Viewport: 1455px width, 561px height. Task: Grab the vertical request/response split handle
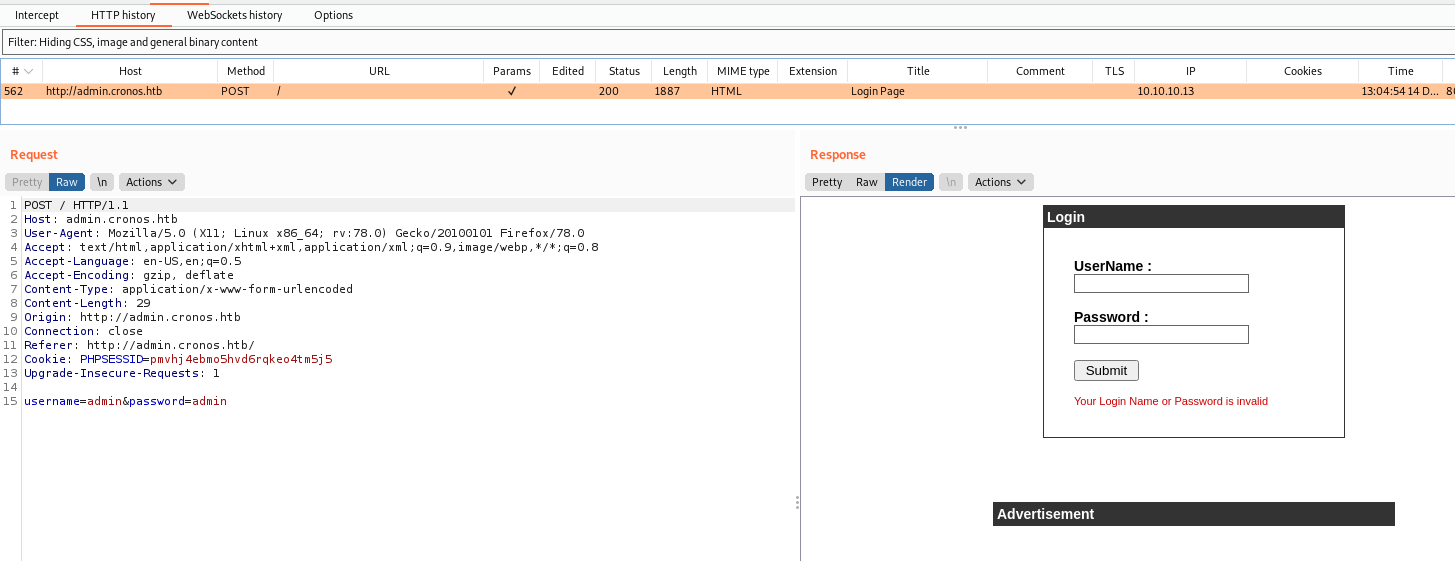[x=797, y=502]
